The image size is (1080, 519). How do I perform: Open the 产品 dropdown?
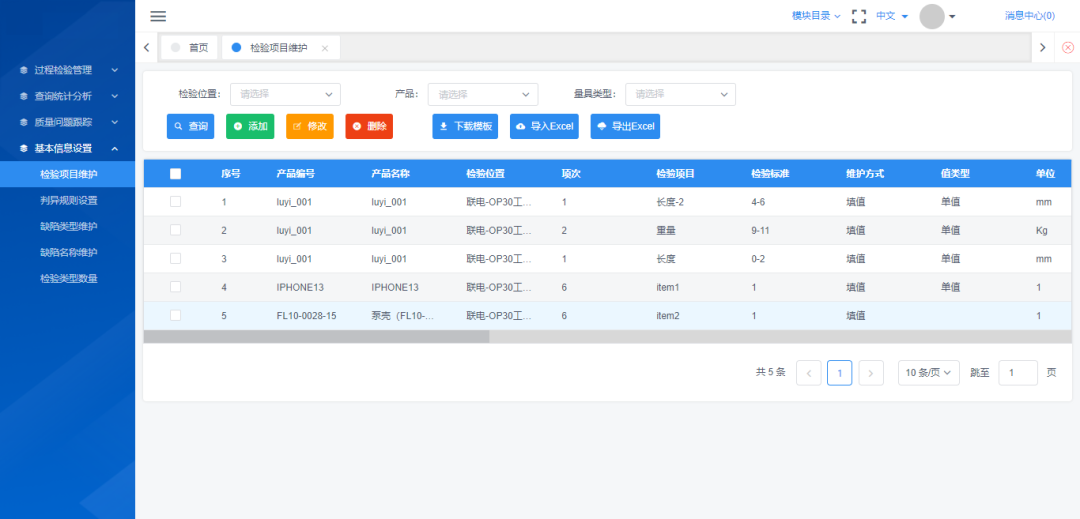(x=483, y=94)
